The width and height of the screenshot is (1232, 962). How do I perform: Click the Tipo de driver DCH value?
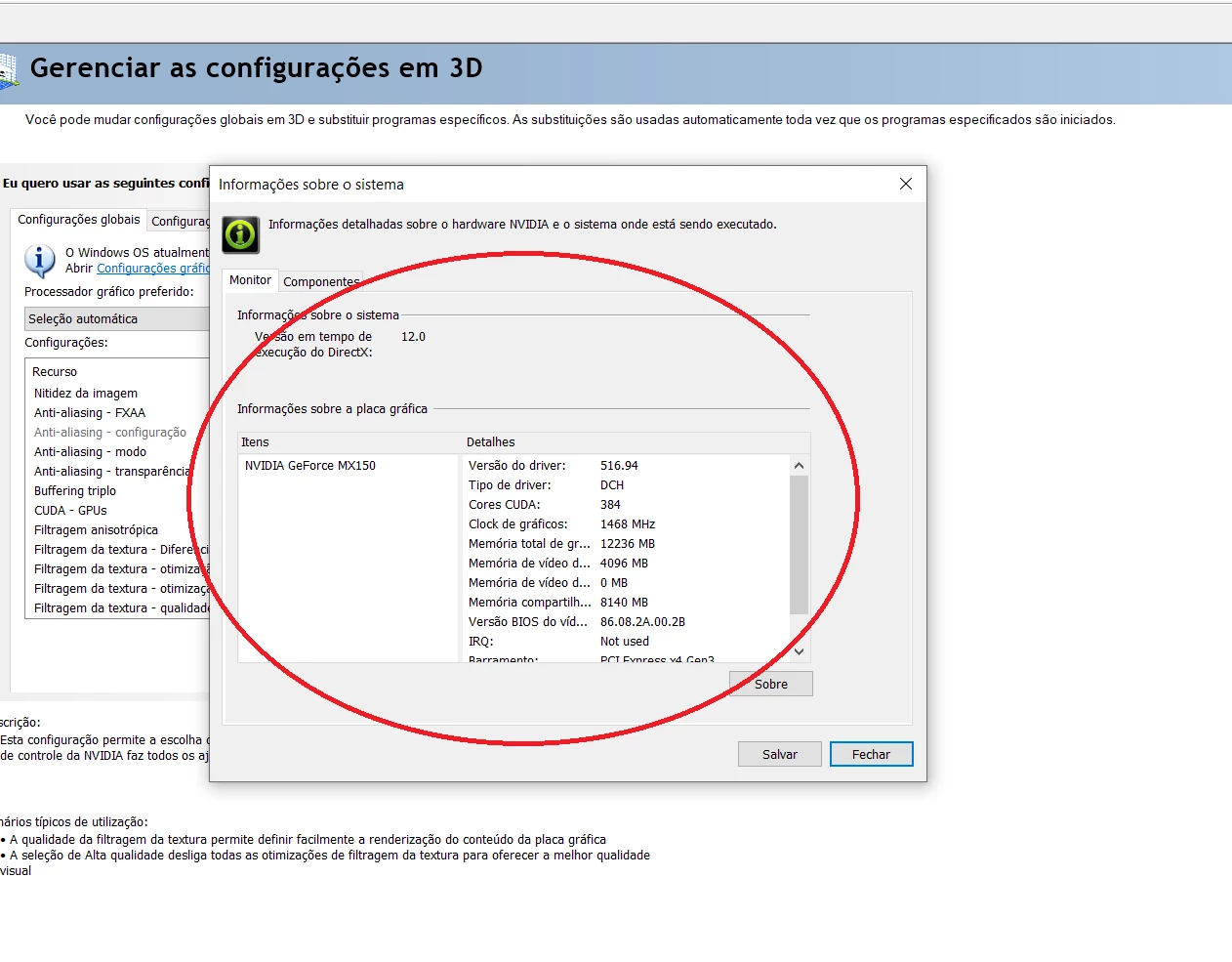click(612, 485)
